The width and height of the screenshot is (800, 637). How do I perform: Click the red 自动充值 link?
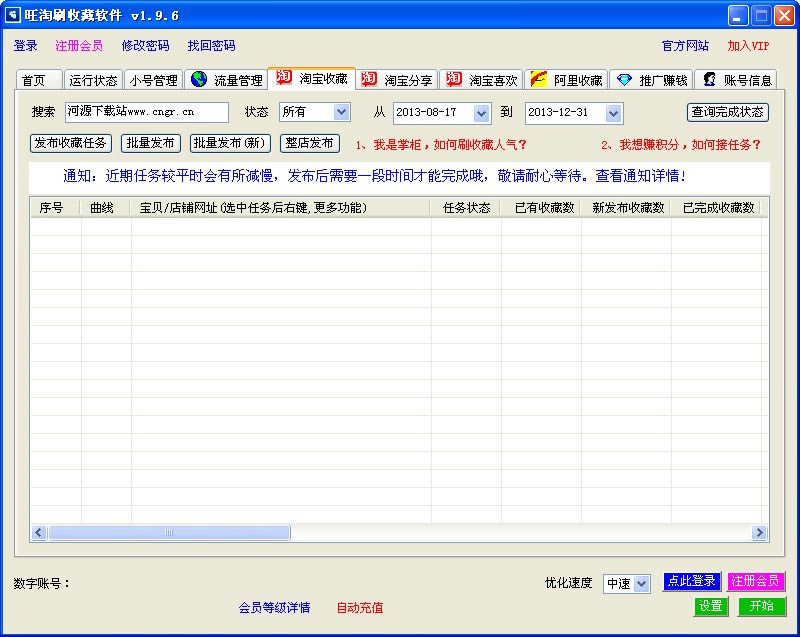[360, 608]
